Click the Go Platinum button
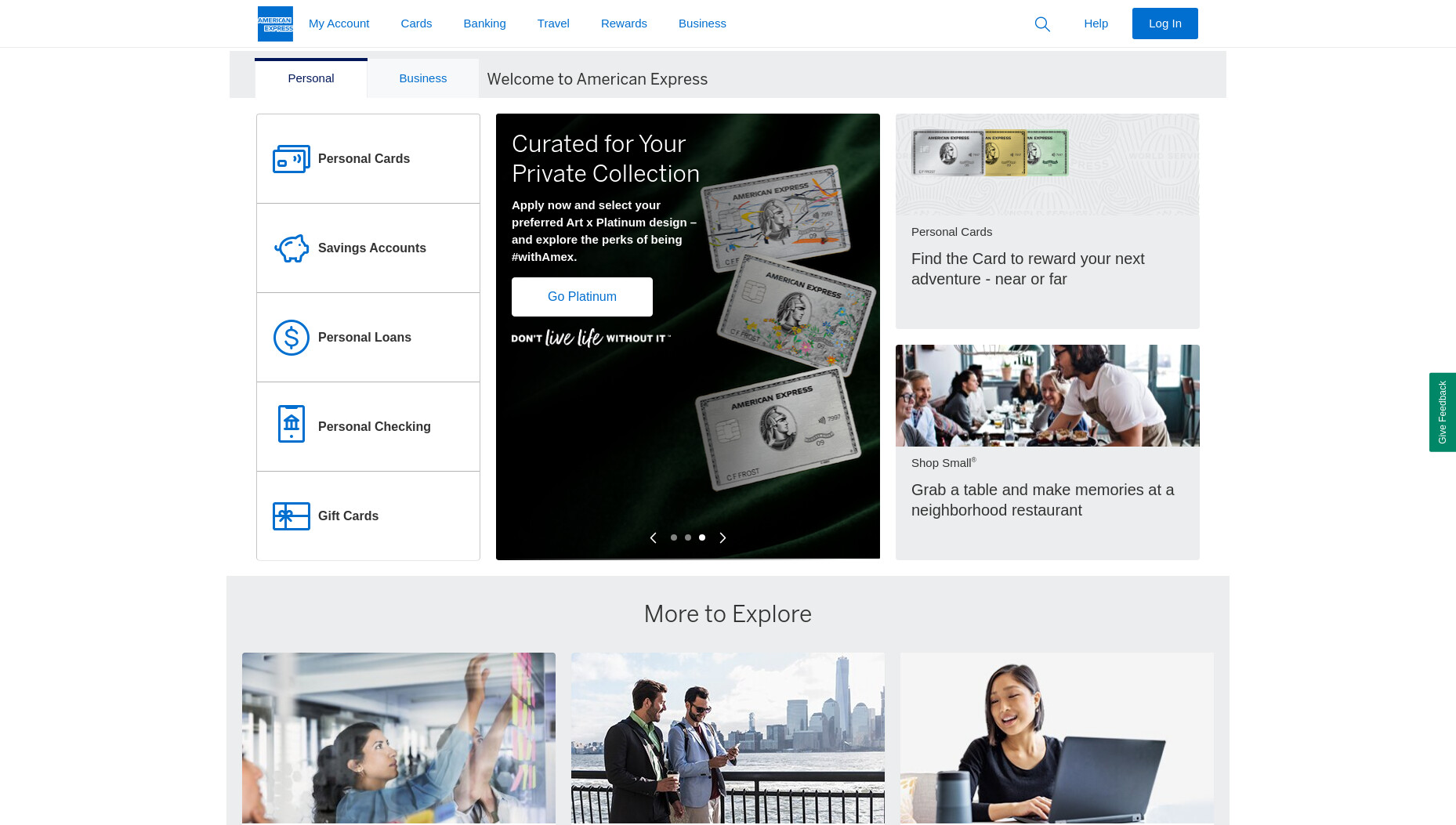The height and width of the screenshot is (825, 1456). [581, 297]
